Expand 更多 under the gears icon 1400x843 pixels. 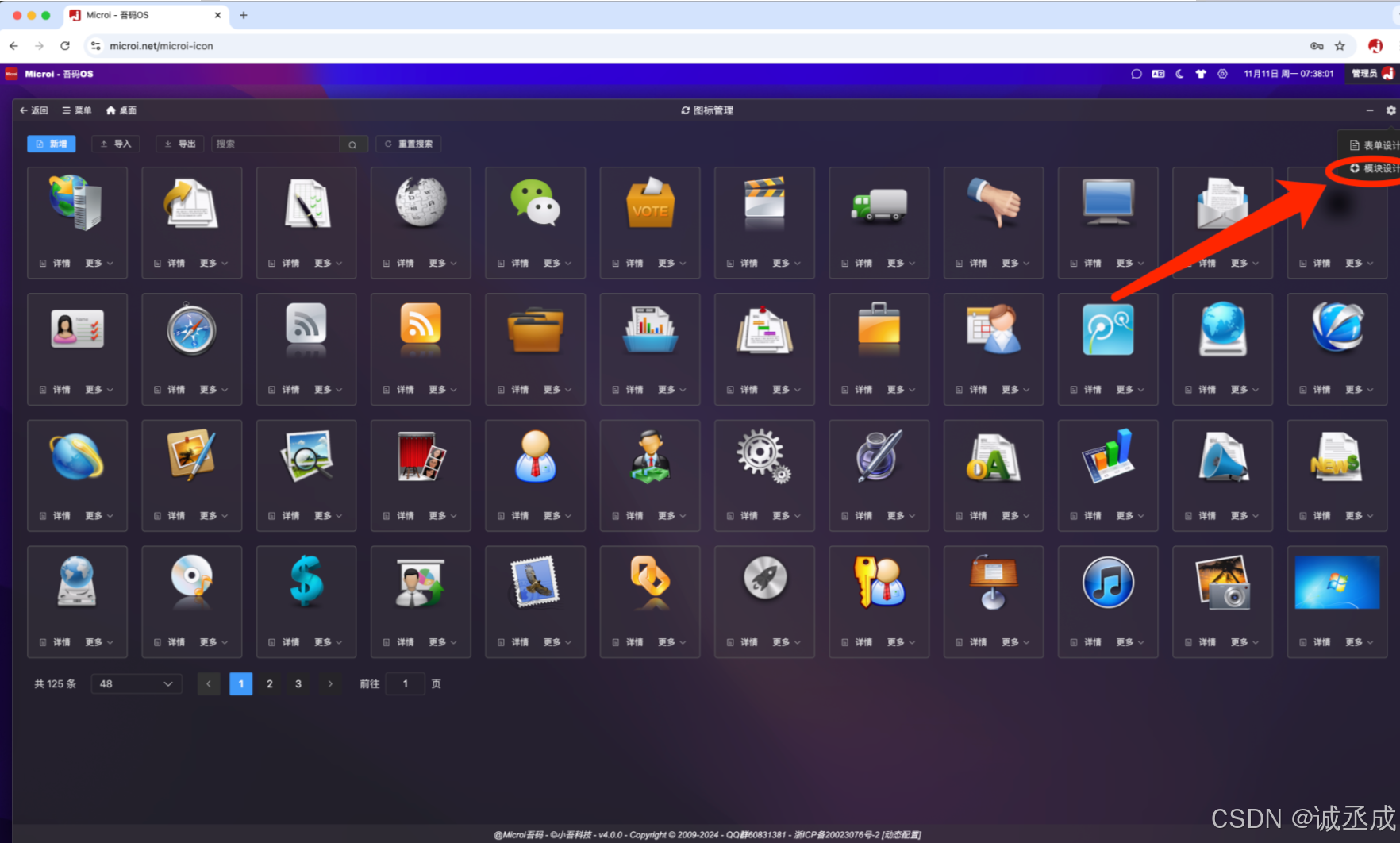coord(787,516)
